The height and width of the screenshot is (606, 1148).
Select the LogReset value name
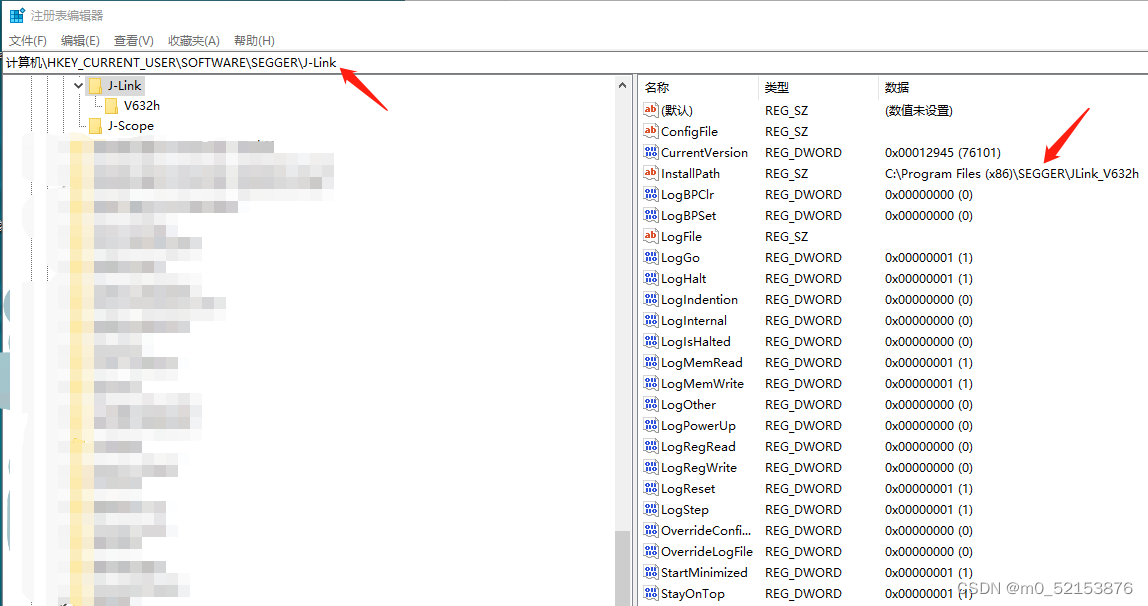[688, 489]
